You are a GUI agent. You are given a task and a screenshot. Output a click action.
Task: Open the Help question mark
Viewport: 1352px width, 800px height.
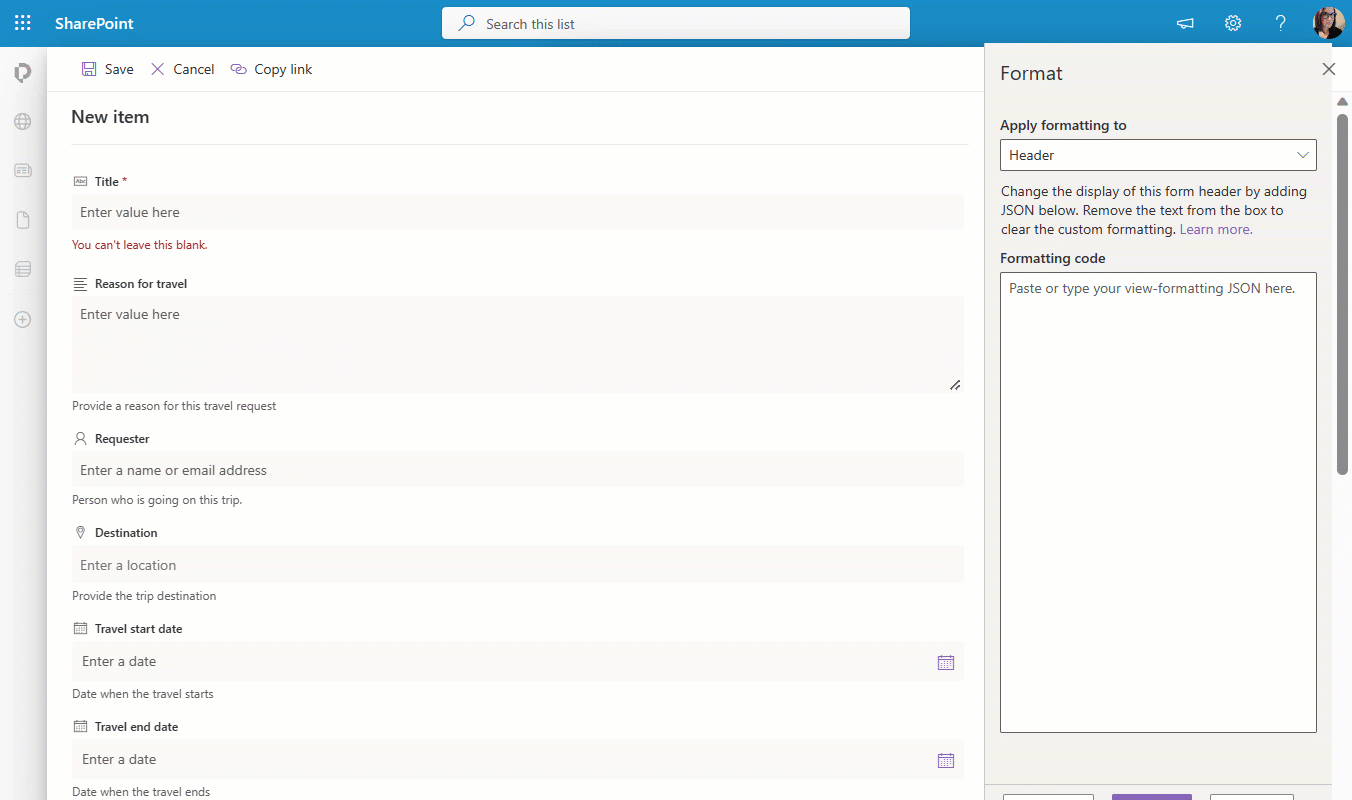pos(1280,22)
